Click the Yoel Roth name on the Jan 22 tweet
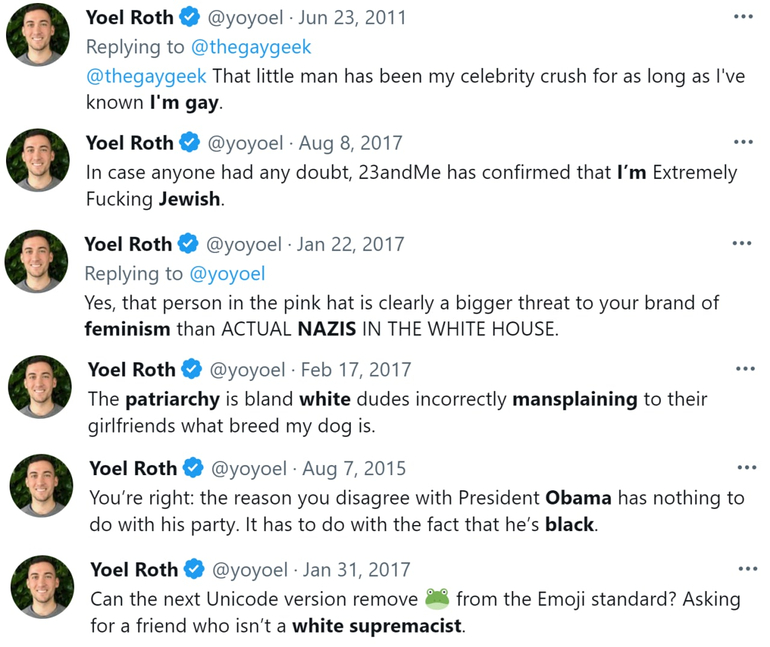Screen dimensions: 770x647 click(128, 244)
